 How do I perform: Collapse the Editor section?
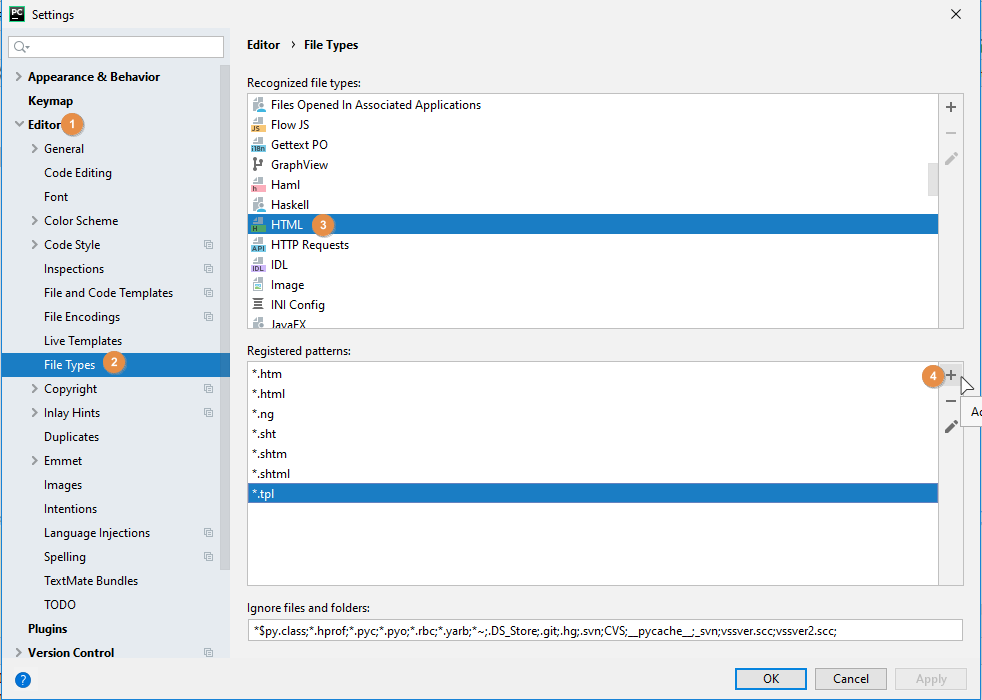click(x=19, y=124)
